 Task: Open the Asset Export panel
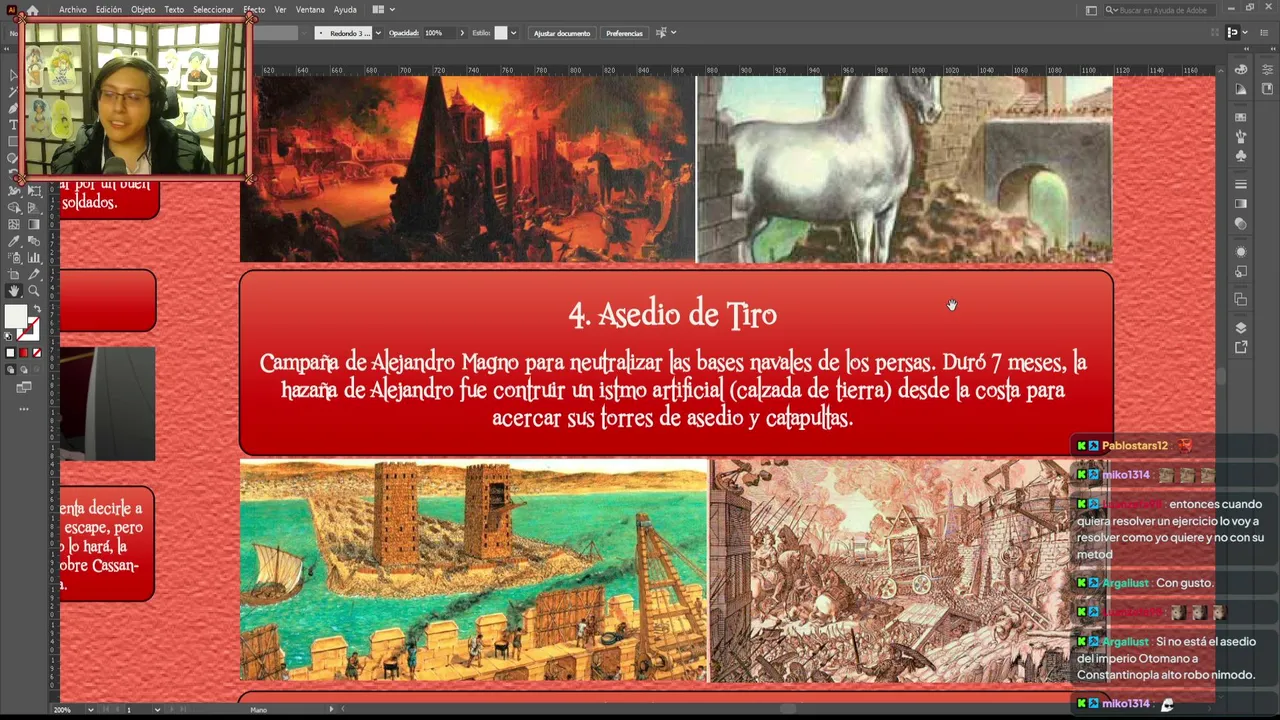pyautogui.click(x=1241, y=347)
